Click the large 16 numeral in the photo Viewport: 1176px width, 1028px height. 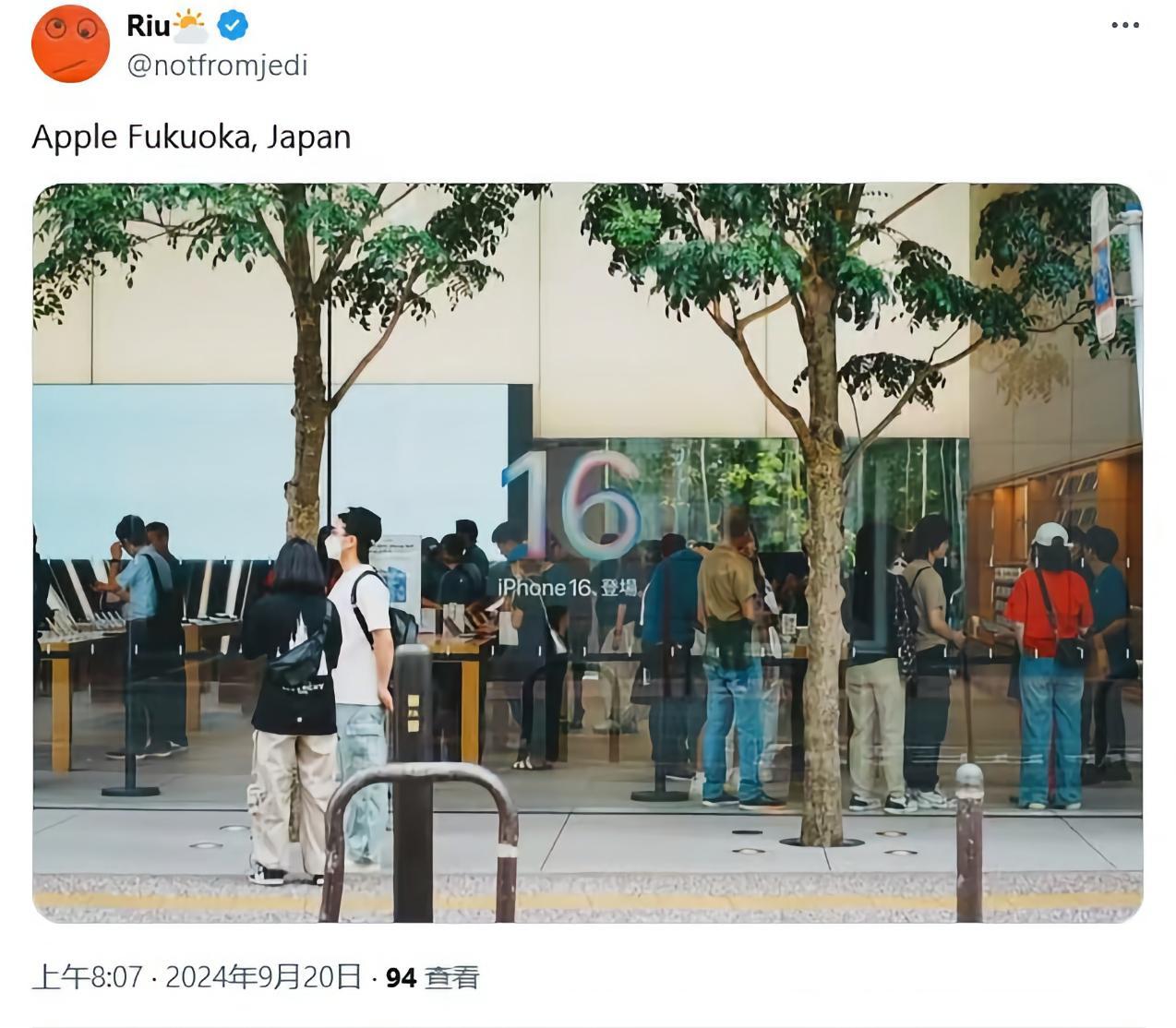point(571,506)
